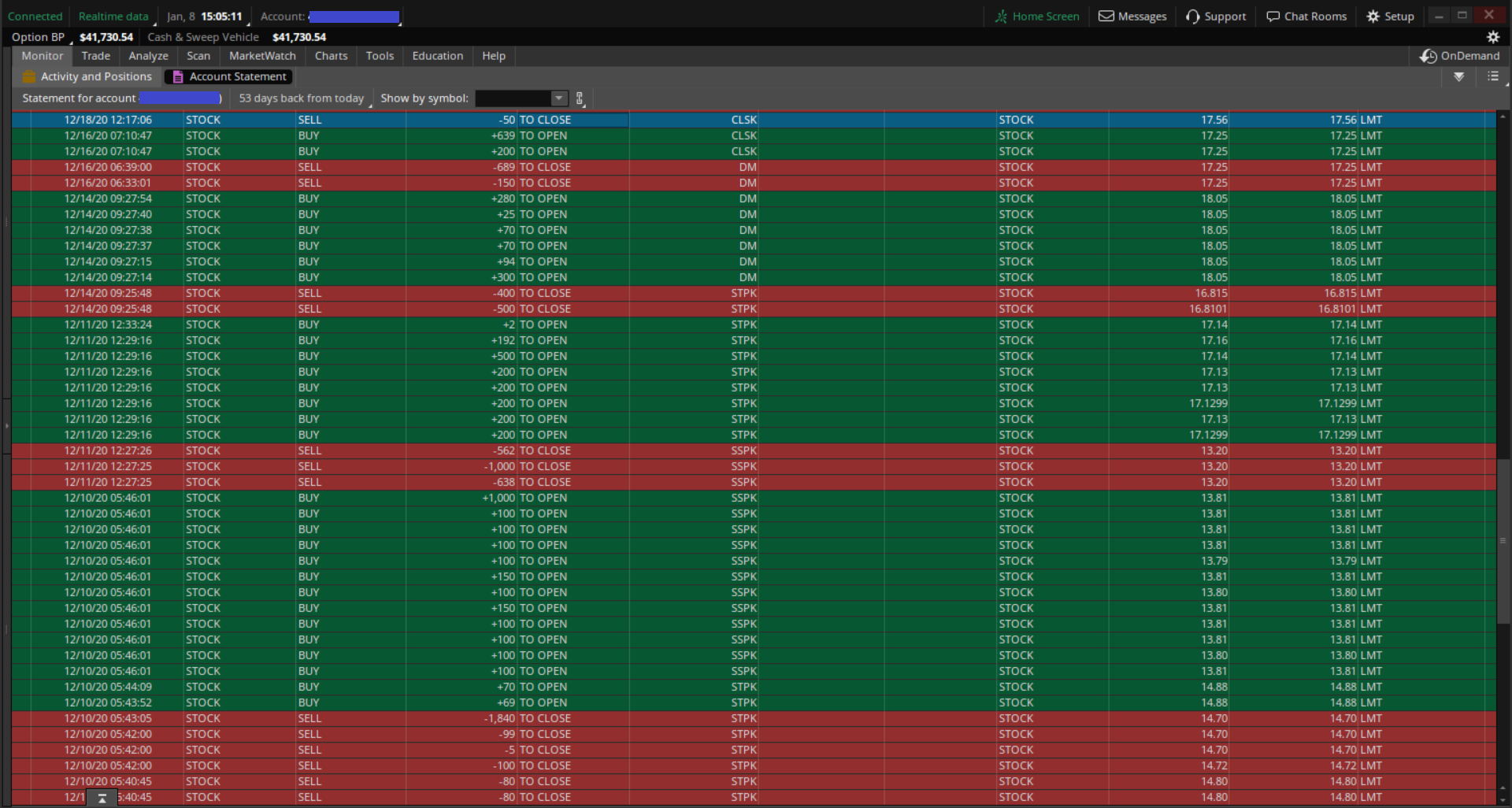Screen dimensions: 1512x808
Task: Click the '16.8101 LMT' order price
Action: 1350,309
